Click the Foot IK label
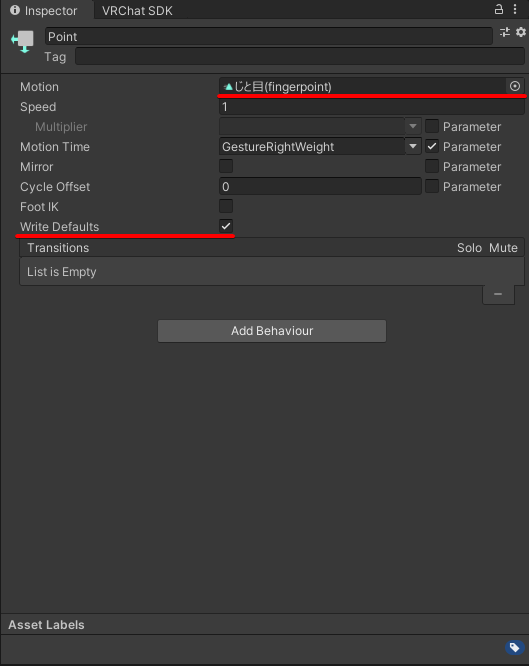Image resolution: width=529 pixels, height=666 pixels. click(x=39, y=206)
